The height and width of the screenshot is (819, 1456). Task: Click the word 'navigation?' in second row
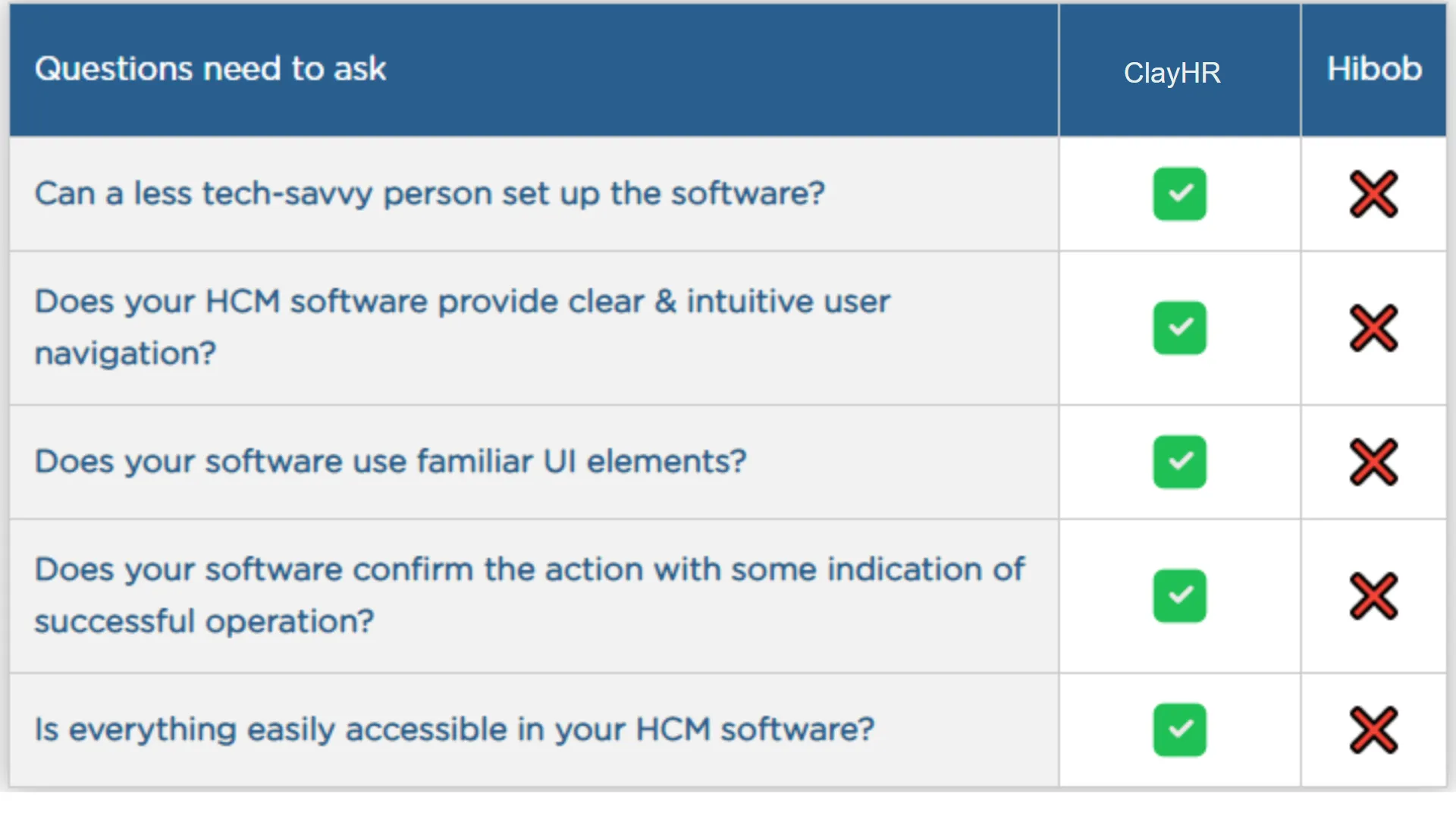point(126,354)
